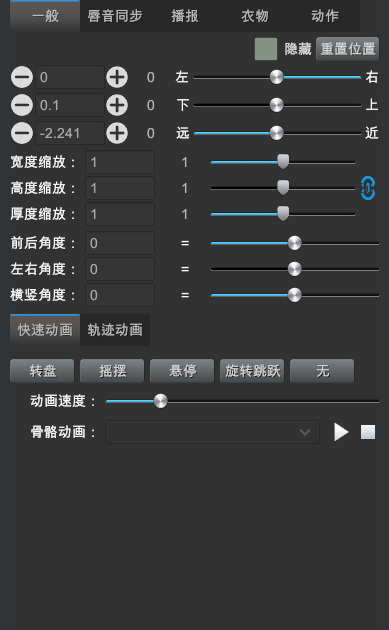
Task: Open the 骨骼动画 dropdown list
Action: pyautogui.click(x=212, y=432)
